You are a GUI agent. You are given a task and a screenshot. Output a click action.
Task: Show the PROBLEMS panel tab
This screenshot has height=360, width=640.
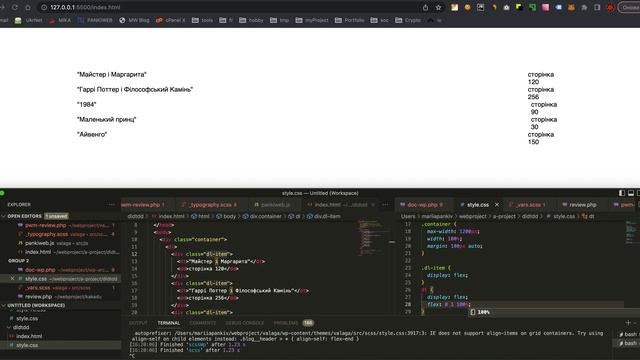click(x=286, y=323)
